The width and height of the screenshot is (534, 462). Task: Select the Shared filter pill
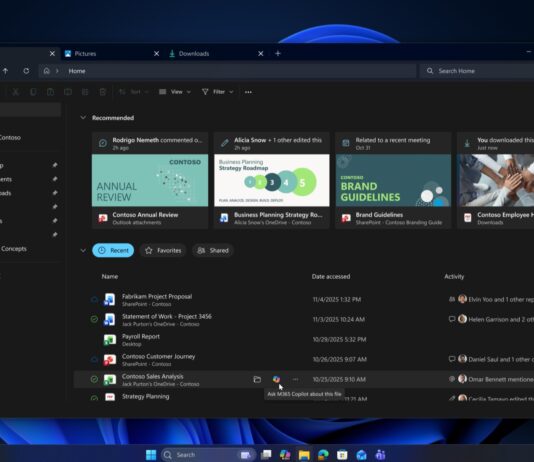[x=213, y=251]
